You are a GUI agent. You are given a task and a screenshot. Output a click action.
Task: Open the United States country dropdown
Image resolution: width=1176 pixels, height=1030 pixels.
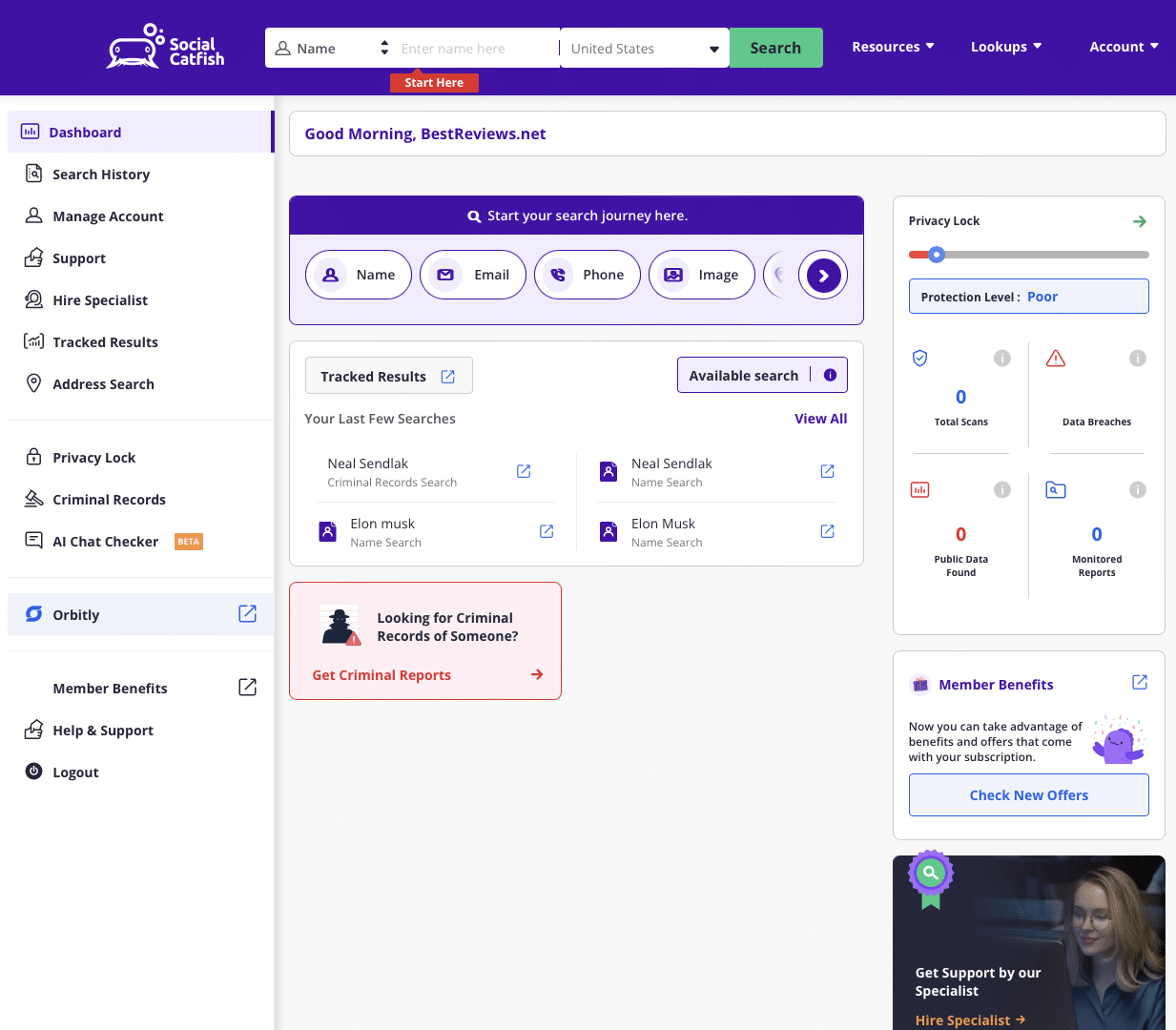click(644, 47)
